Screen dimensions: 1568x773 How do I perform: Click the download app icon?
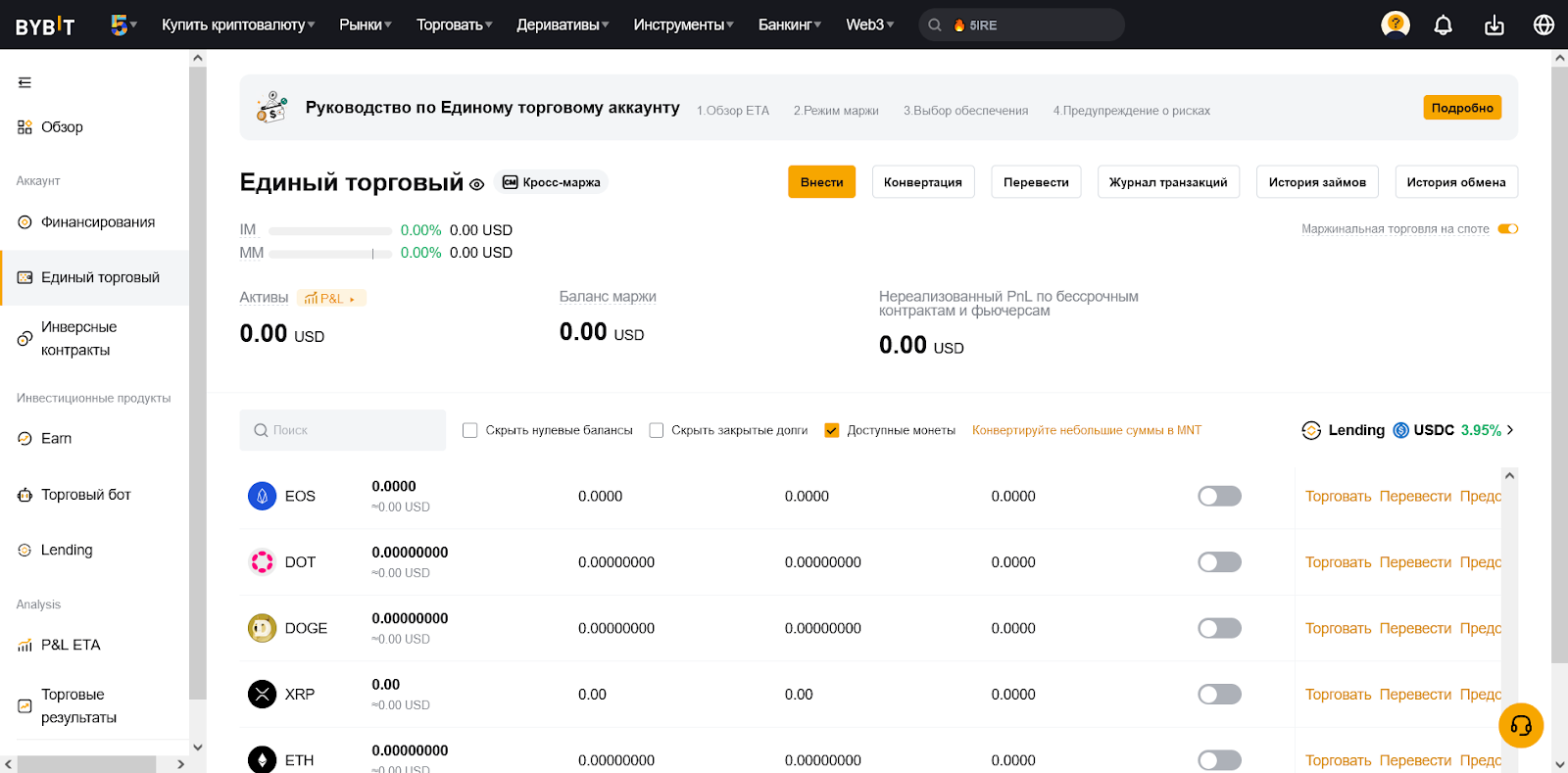[1494, 25]
